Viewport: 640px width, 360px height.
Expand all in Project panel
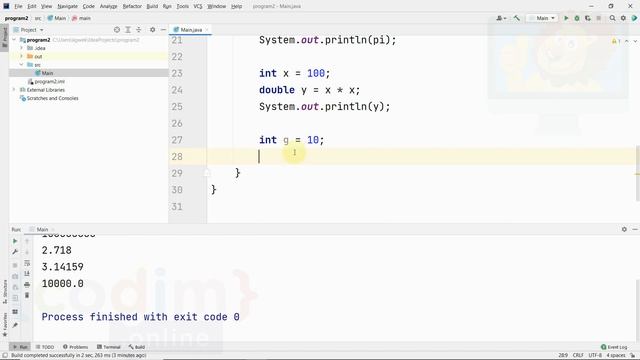tap(128, 30)
